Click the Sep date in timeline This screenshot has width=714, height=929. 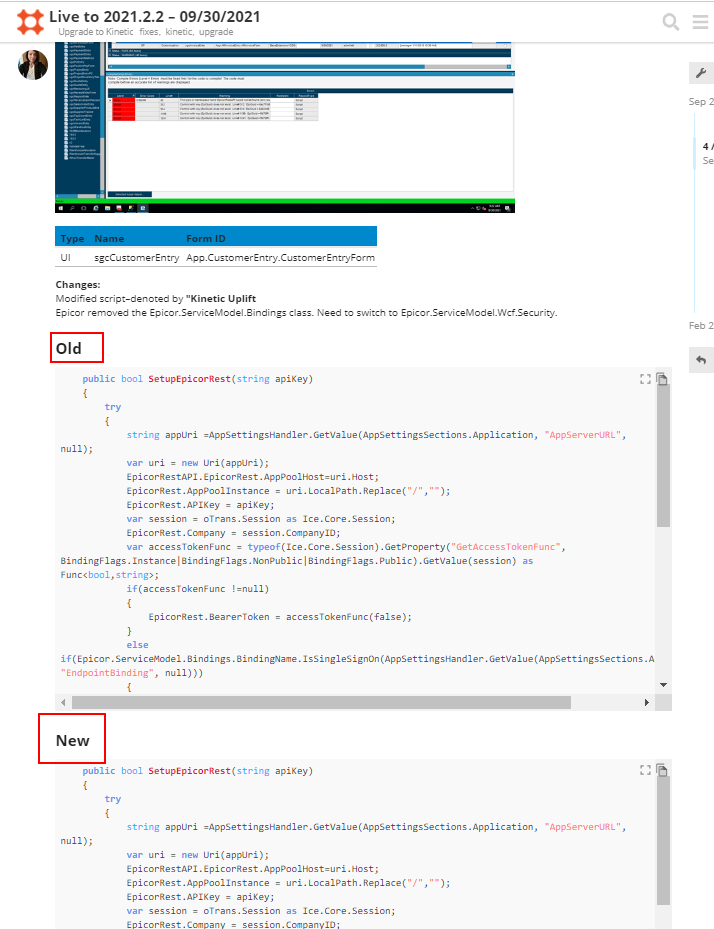701,102
